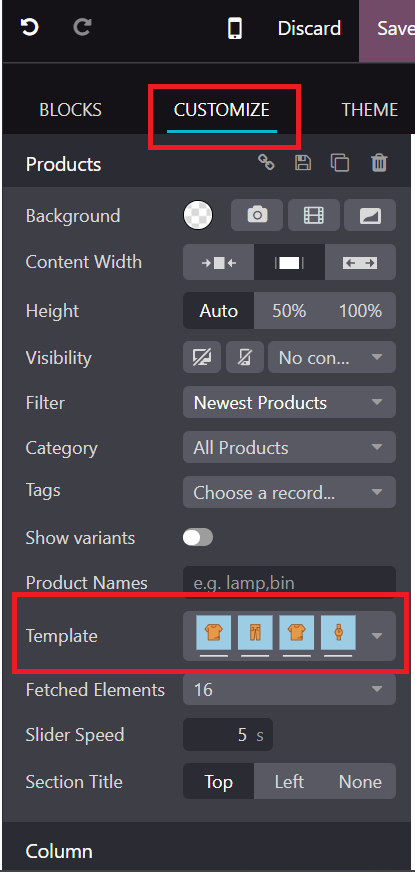Switch to the BLOCKS tab
415x872 pixels.
(x=71, y=110)
